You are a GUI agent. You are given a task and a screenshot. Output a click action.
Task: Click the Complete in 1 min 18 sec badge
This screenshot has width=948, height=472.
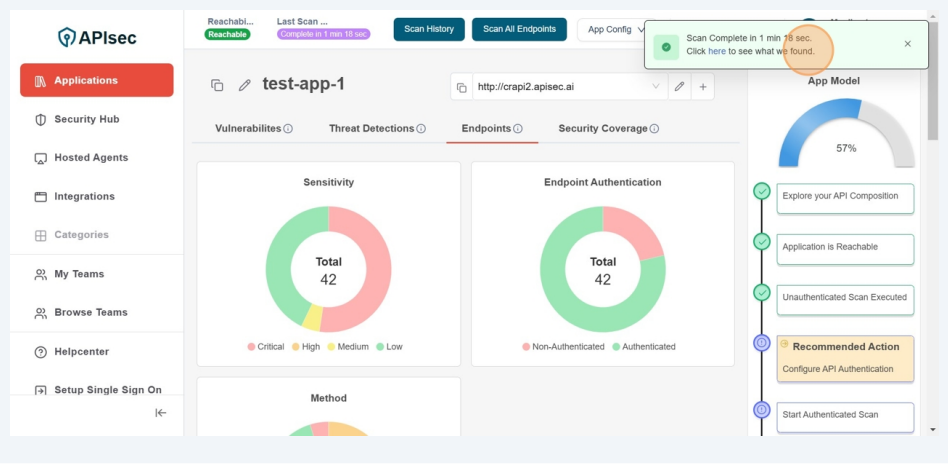tap(323, 34)
